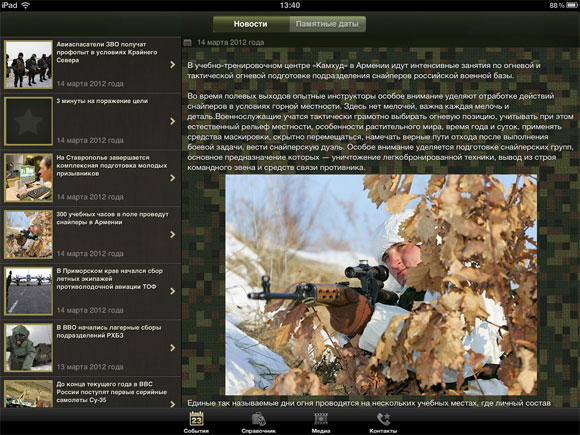Viewport: 580px width, 435px height.
Task: Click the first paragraph about центре «Камхуд»
Action: tap(364, 71)
